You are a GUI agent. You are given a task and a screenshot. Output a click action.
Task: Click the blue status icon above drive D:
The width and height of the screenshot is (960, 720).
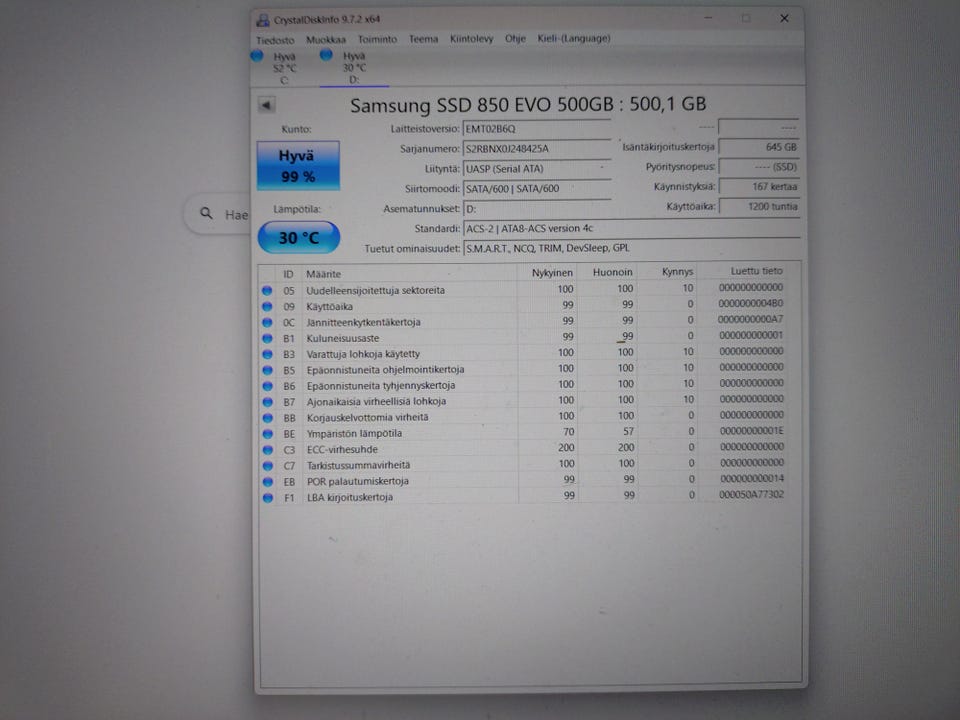[326, 55]
